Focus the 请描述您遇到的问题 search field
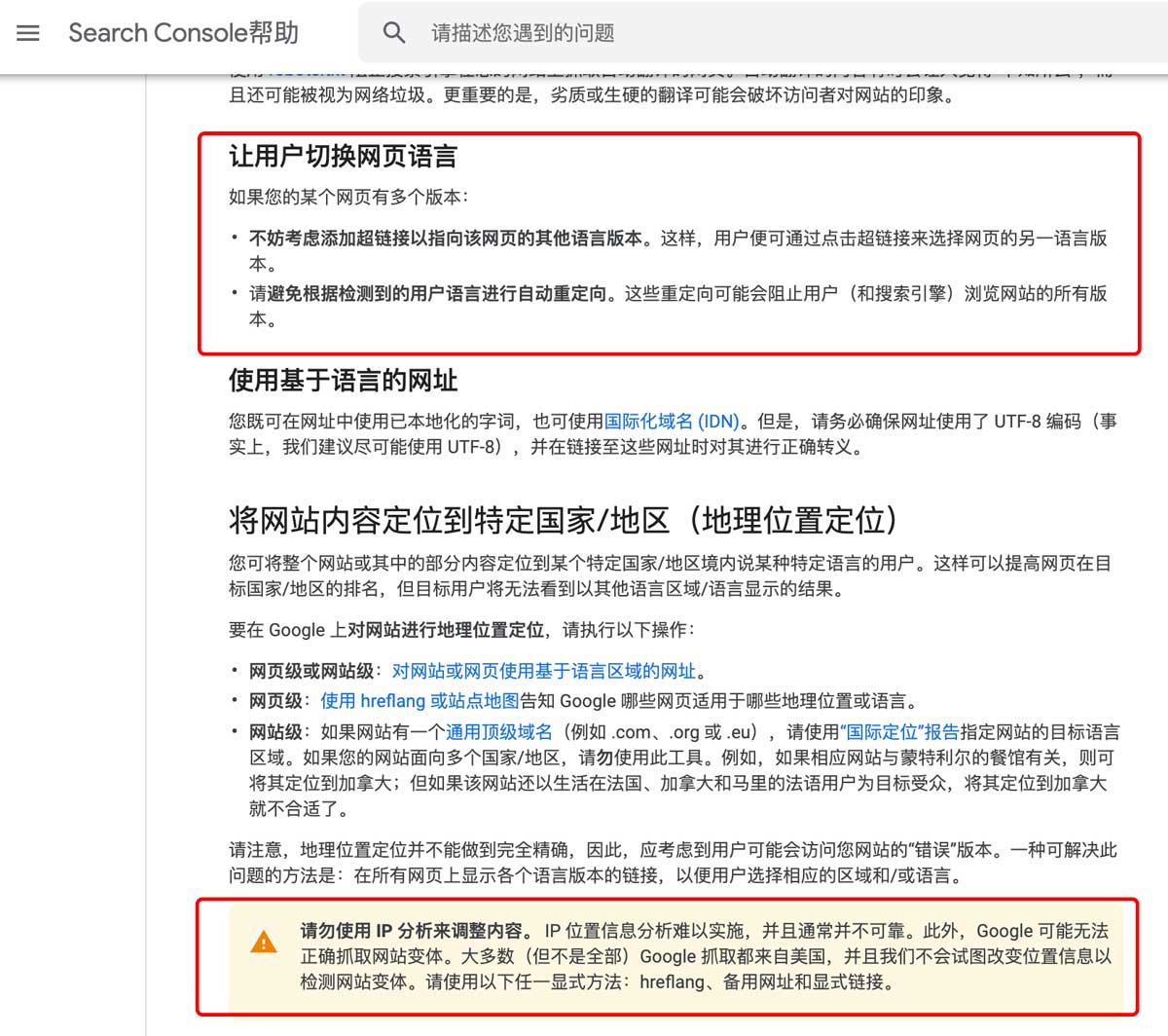Screen dimensions: 1168x1036 click(x=681, y=33)
